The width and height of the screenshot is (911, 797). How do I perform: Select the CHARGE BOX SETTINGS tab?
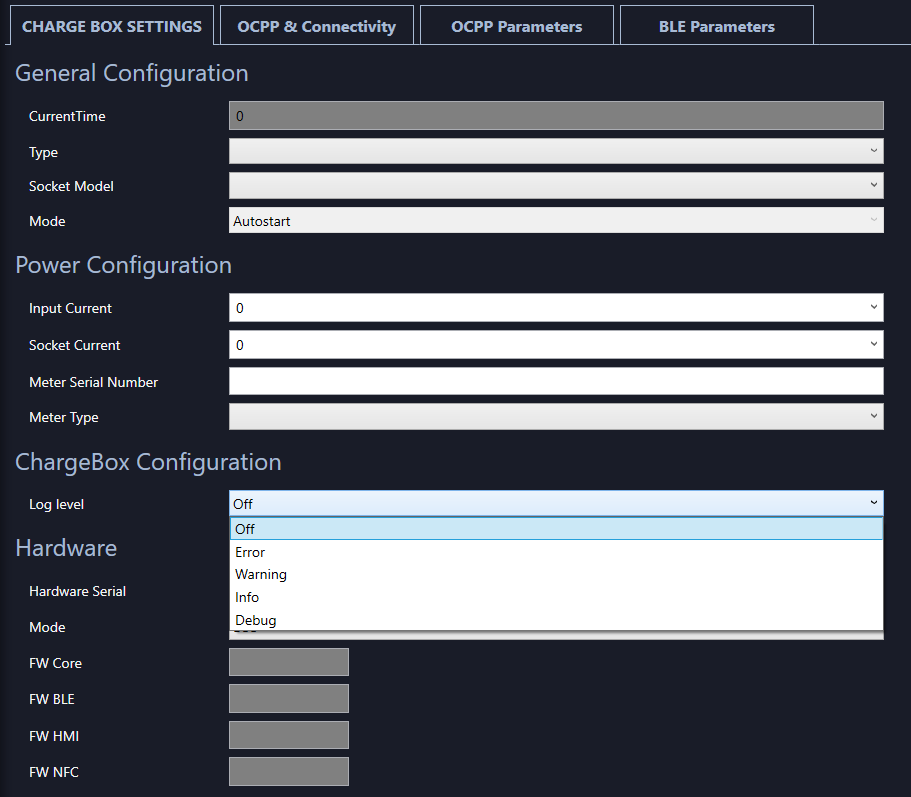point(111,27)
